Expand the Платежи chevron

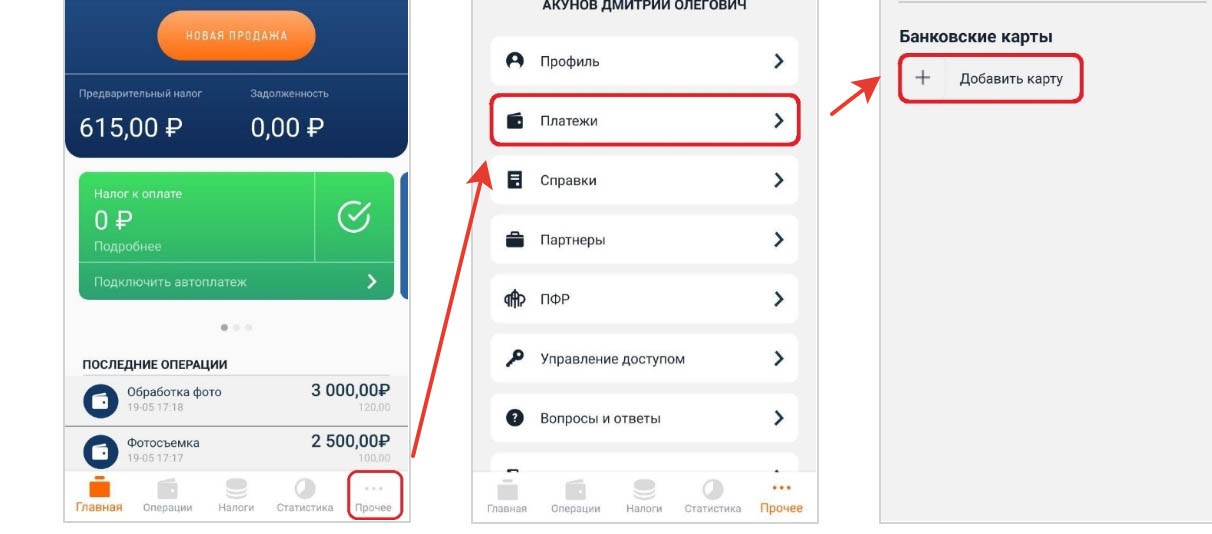779,120
